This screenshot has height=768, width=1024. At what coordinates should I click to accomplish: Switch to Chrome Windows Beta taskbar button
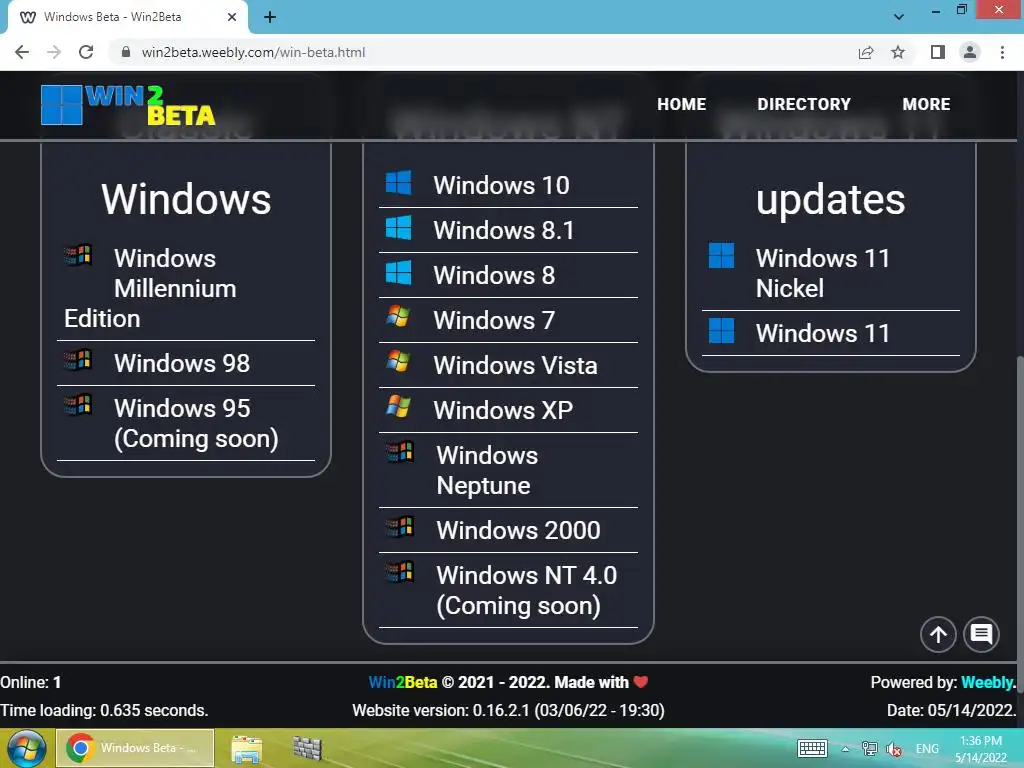click(135, 748)
